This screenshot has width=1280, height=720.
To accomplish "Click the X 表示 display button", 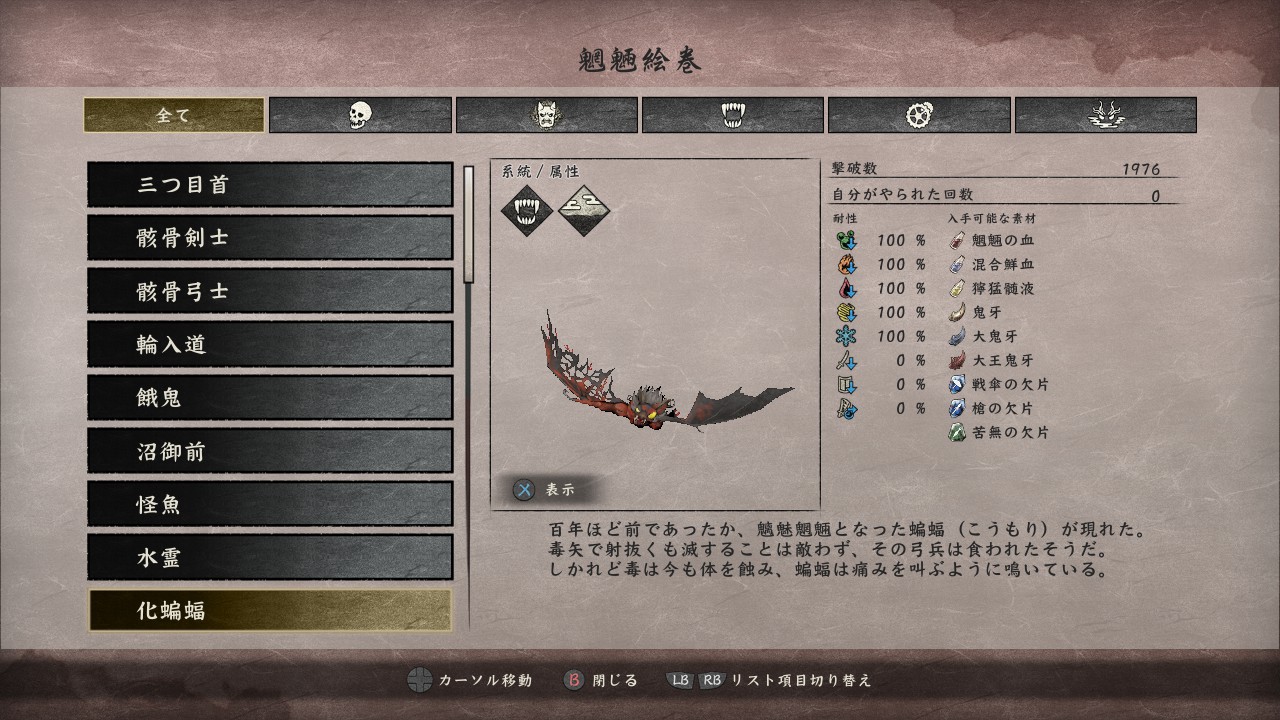I will pos(545,490).
